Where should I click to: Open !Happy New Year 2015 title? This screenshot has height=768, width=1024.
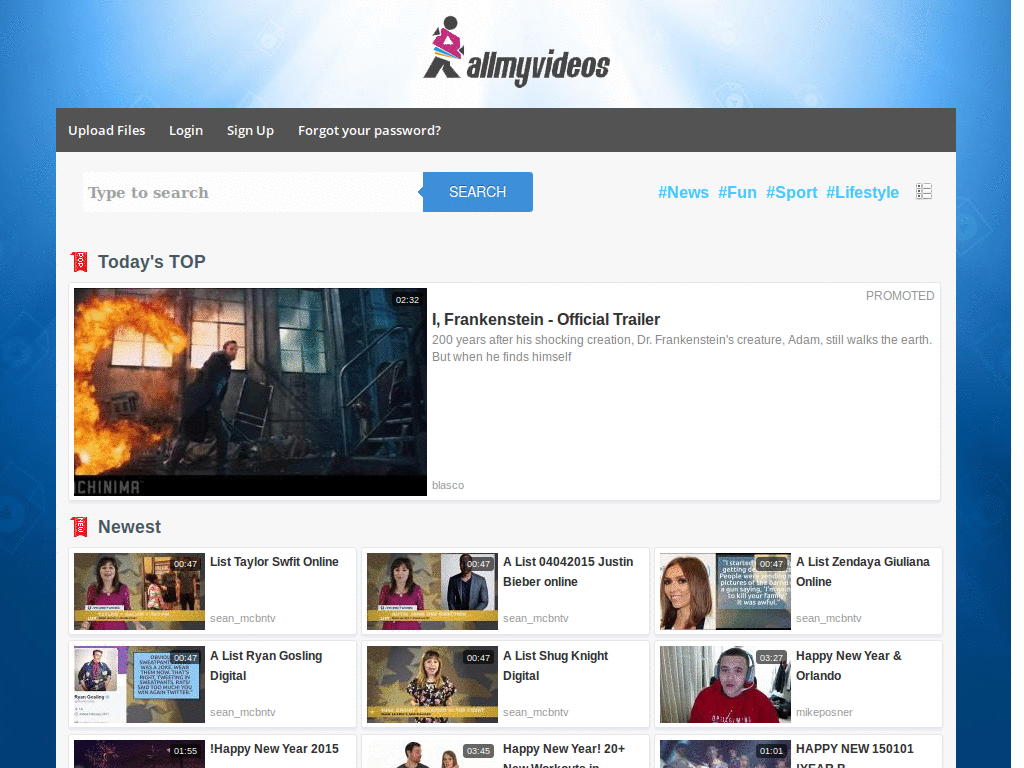pyautogui.click(x=274, y=749)
